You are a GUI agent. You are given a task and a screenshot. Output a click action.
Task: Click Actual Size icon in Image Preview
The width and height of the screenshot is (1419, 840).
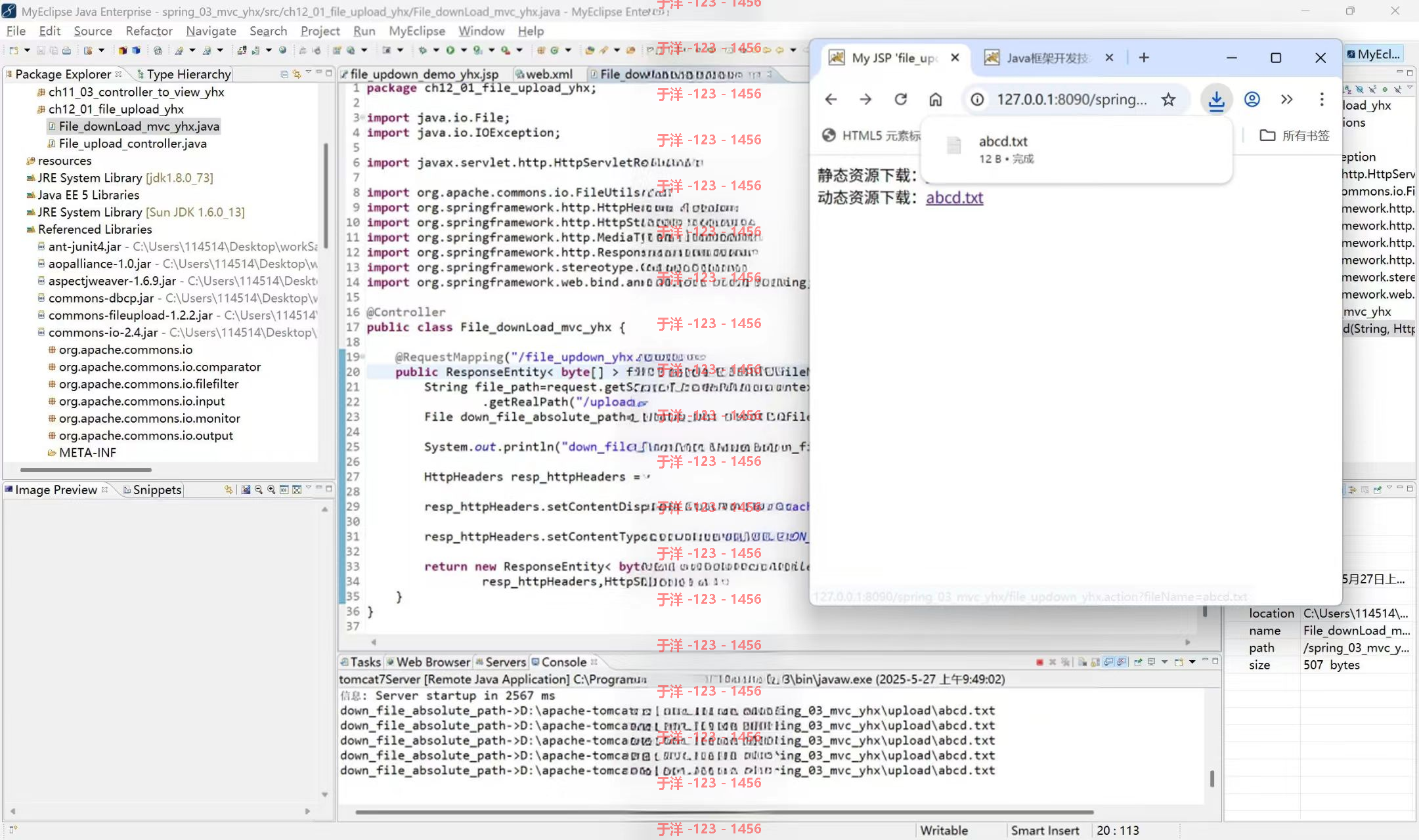(x=284, y=490)
